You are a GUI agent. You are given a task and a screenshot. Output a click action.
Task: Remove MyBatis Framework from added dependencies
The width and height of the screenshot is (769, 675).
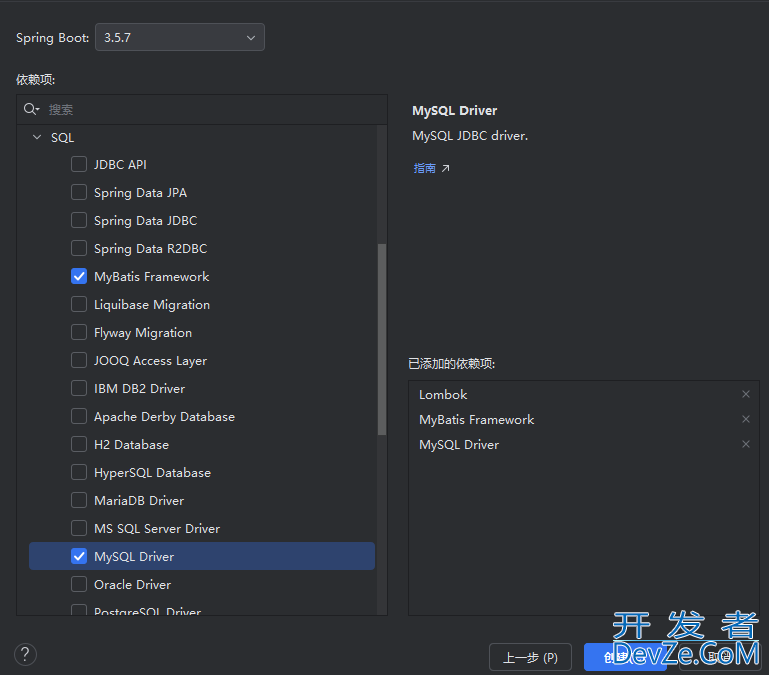(745, 419)
